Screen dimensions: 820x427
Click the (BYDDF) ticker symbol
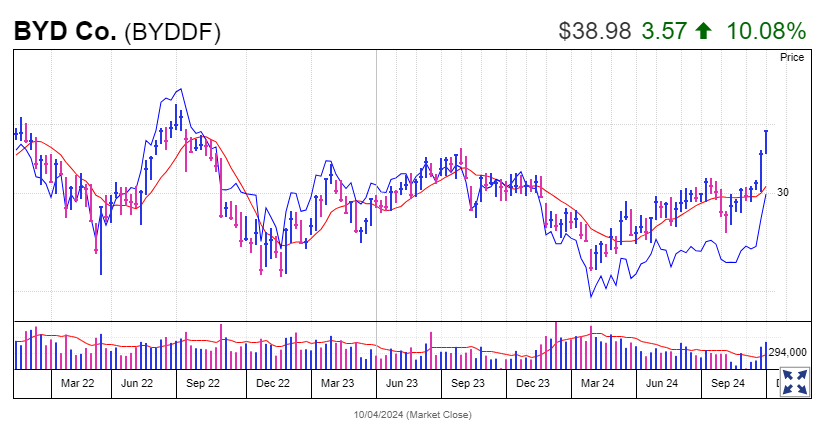point(173,32)
